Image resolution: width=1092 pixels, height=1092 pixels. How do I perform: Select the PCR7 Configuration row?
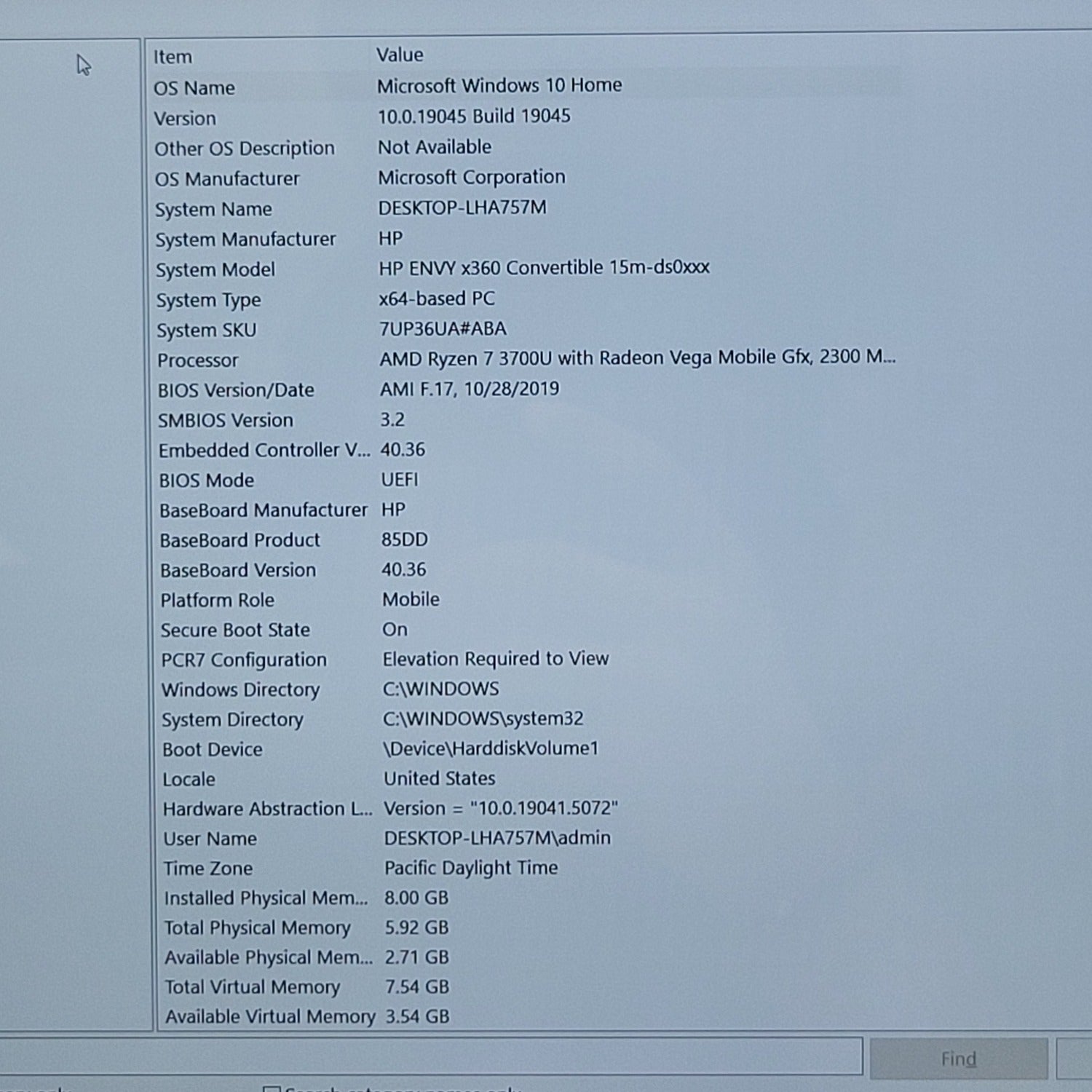tap(244, 660)
